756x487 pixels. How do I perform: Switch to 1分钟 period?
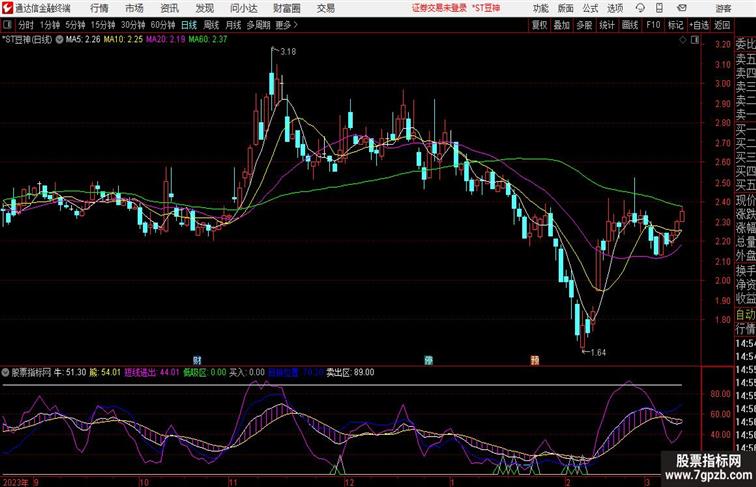50,25
